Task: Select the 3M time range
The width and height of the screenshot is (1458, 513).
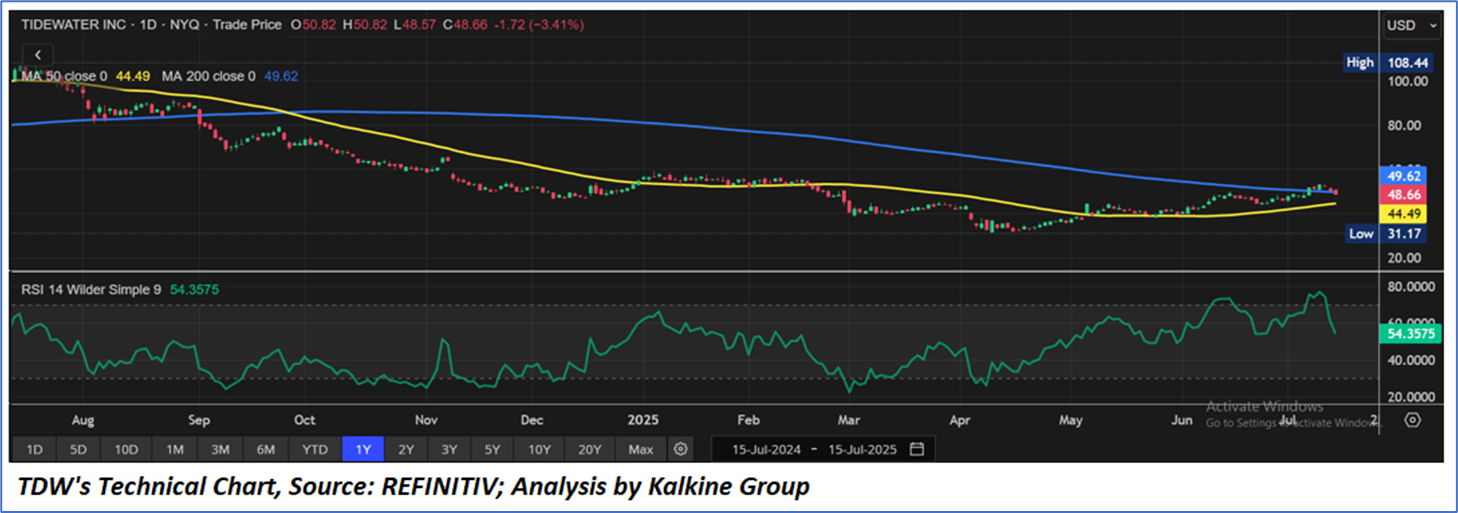Action: pyautogui.click(x=220, y=449)
